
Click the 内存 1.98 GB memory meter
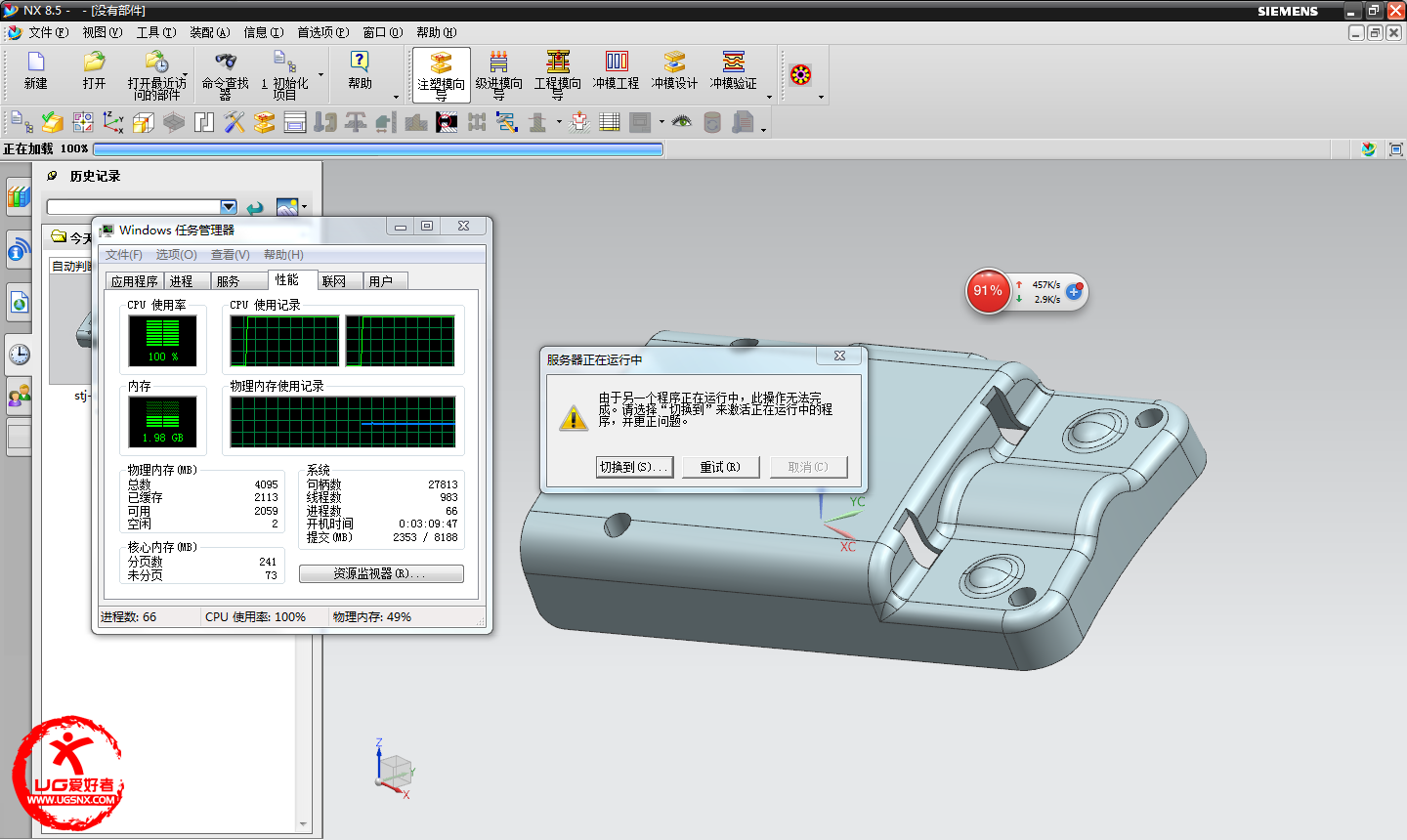(163, 422)
